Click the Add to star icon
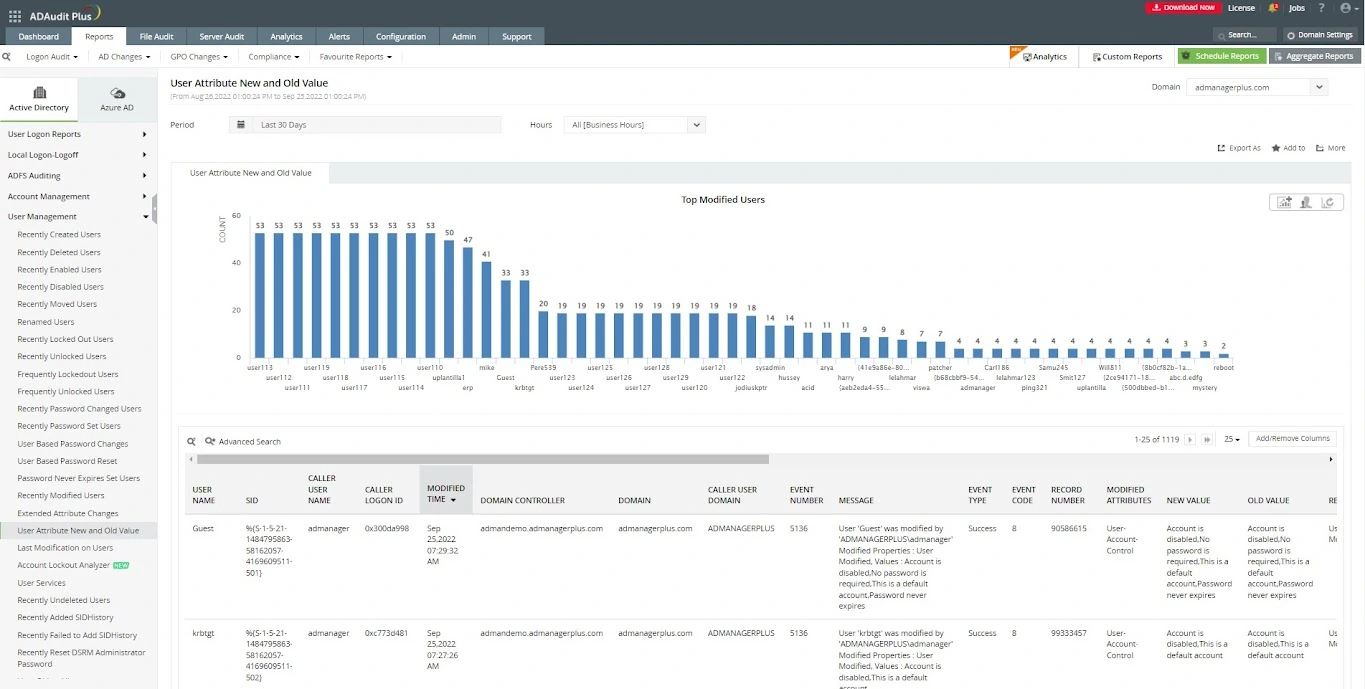 click(1276, 148)
